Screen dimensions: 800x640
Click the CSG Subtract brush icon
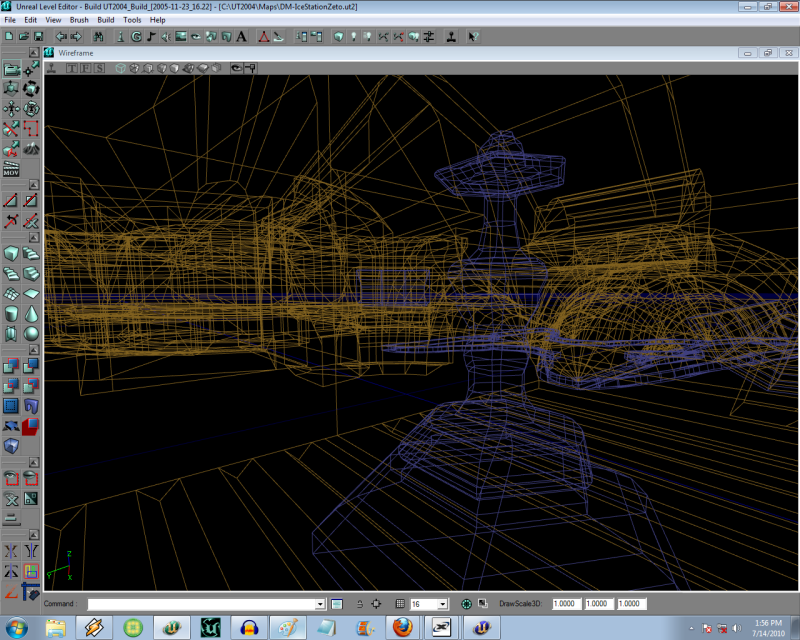pos(31,365)
